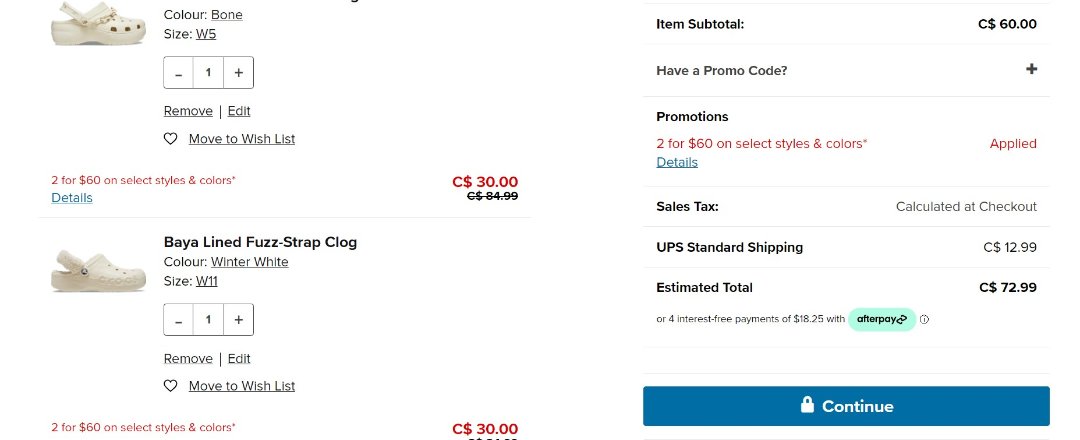Viewport: 1080px width, 440px height.
Task: Open the Baya Lined Fuzz-Strap Clog thumbnail
Action: 84,270
